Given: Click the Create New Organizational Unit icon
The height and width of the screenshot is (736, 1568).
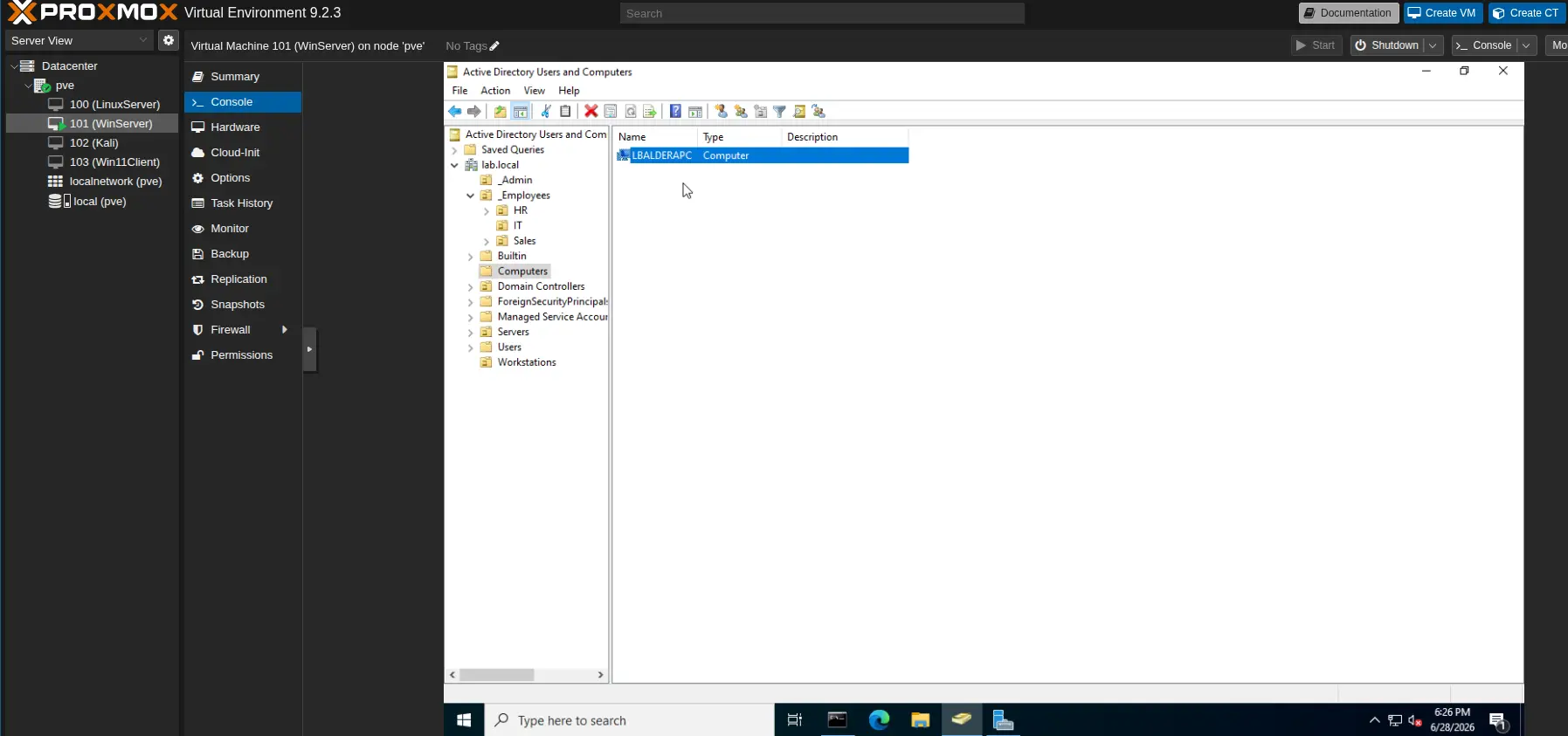Looking at the screenshot, I should coord(760,111).
